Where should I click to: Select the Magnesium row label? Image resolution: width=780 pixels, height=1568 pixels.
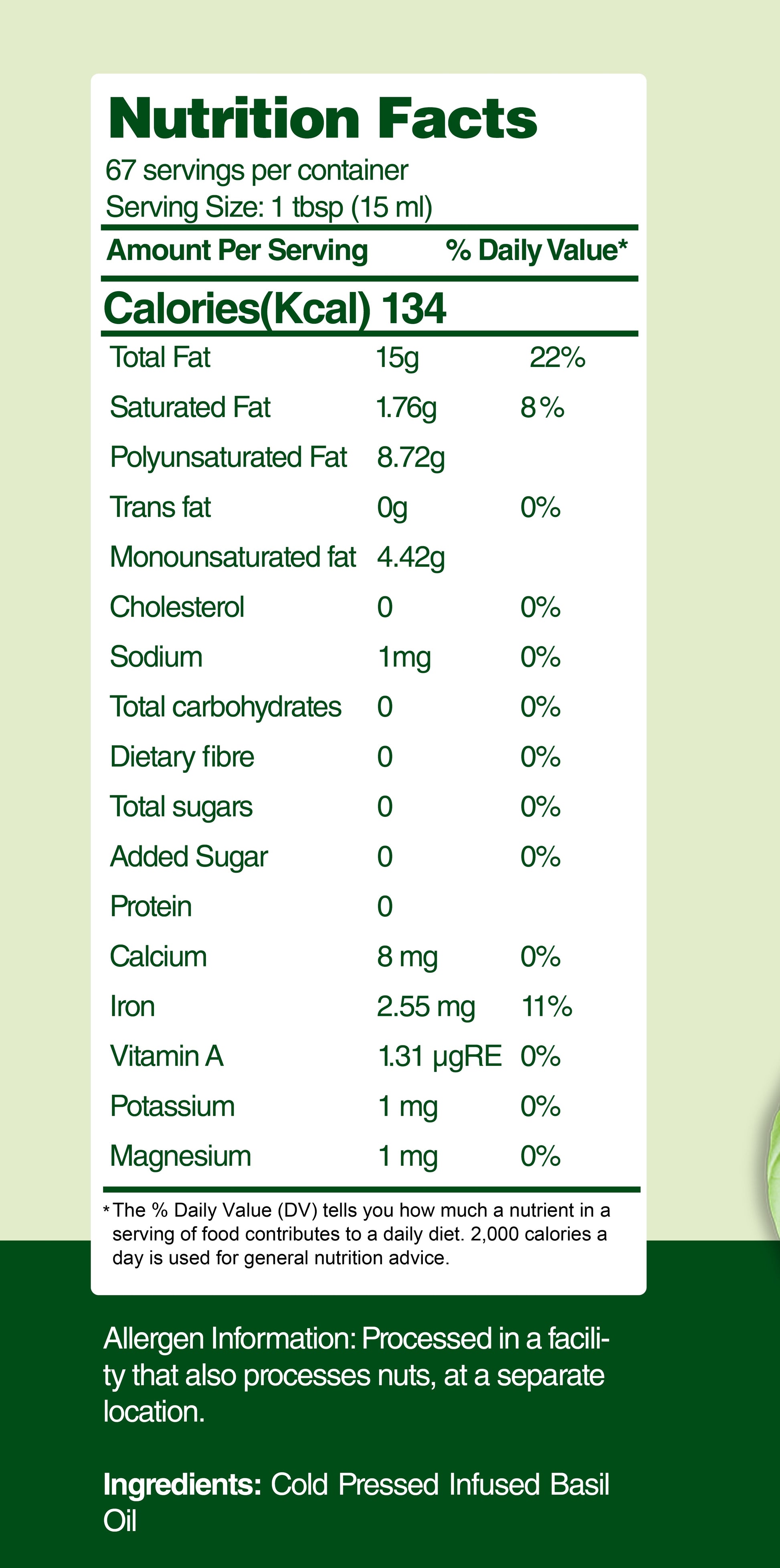pos(181,1157)
